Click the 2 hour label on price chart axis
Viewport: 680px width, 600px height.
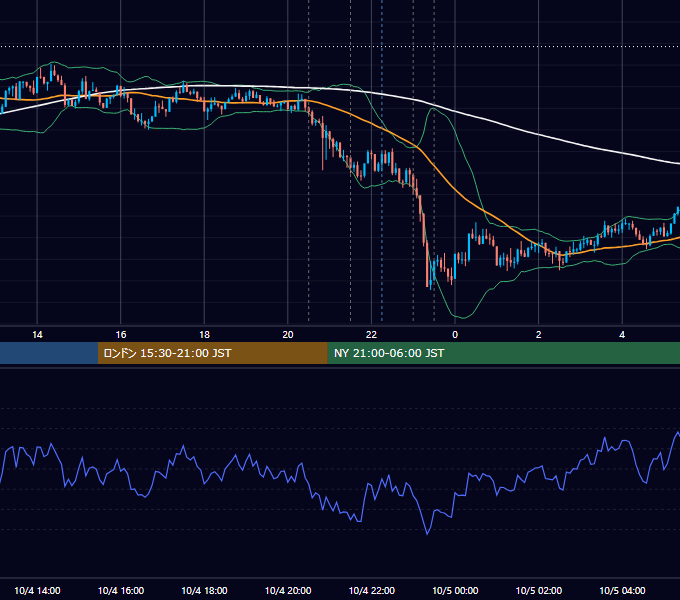[538, 335]
